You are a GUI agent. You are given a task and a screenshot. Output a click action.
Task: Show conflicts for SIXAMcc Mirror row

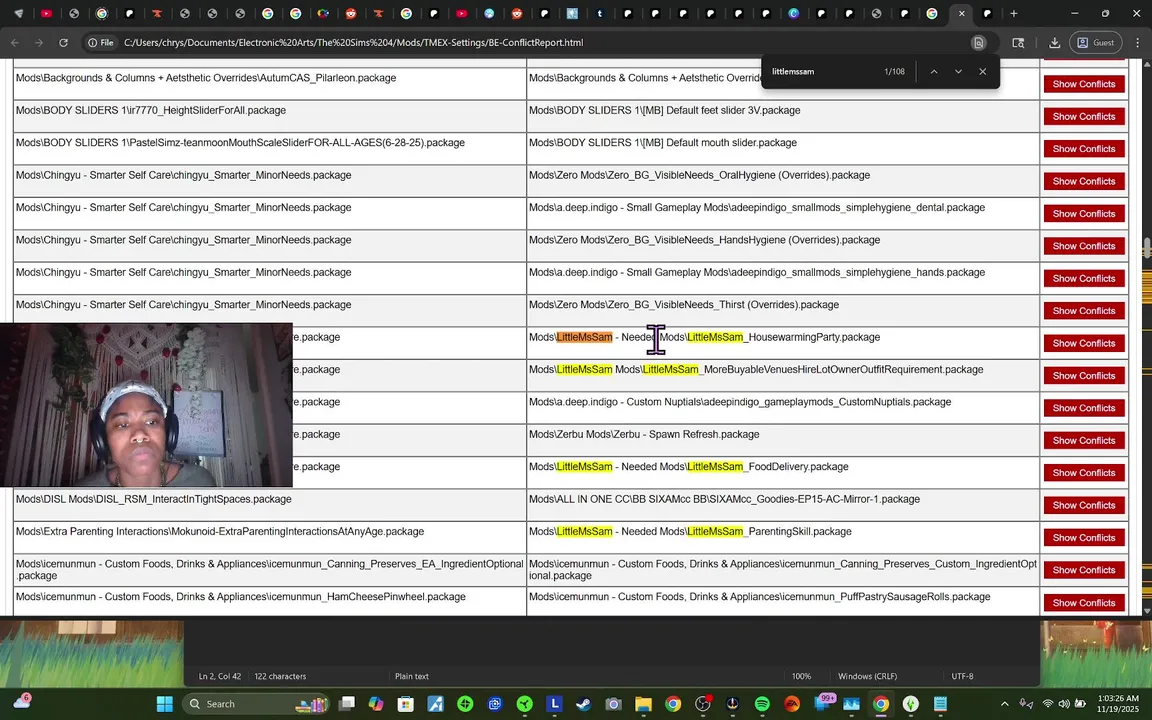click(1084, 505)
